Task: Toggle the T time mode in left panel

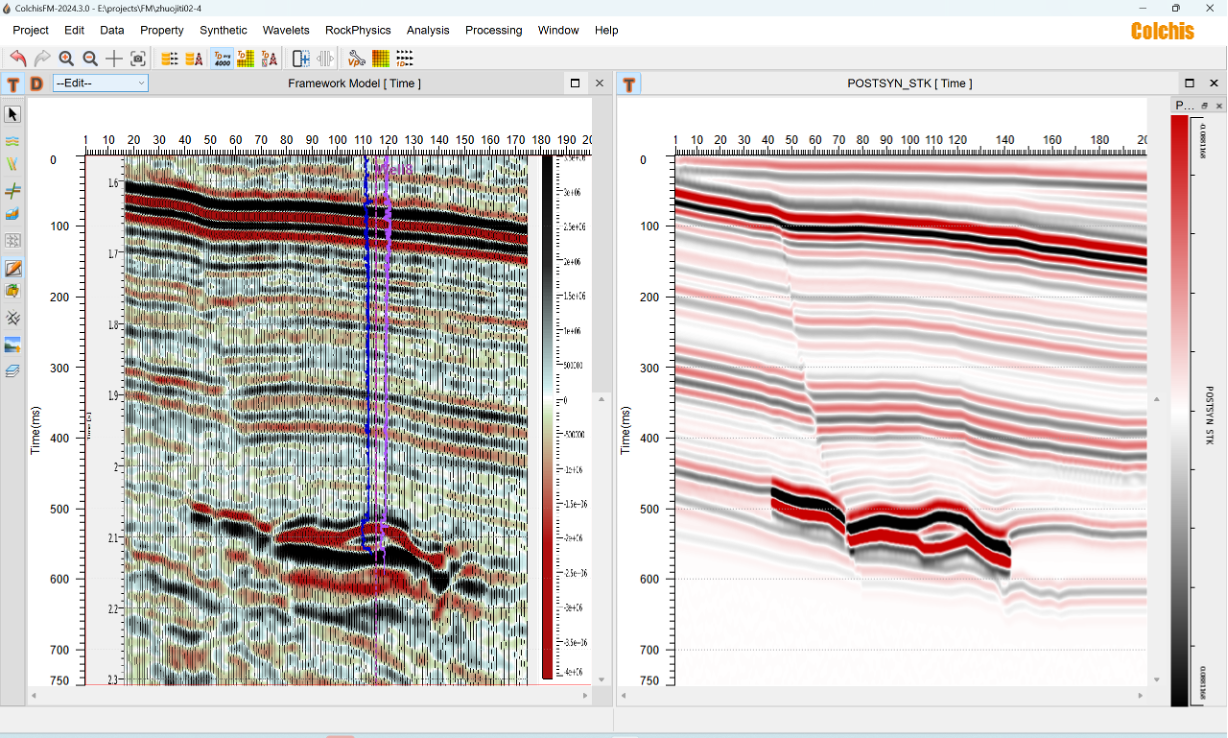Action: (13, 84)
